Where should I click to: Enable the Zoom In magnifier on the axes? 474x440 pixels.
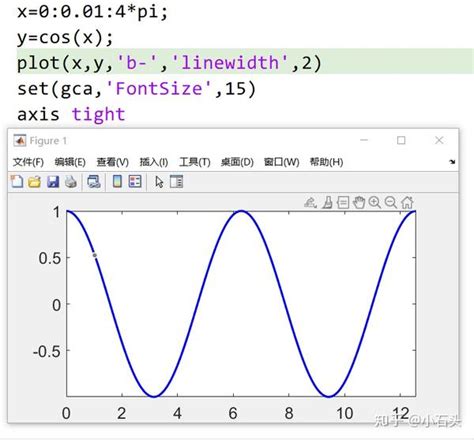(375, 202)
